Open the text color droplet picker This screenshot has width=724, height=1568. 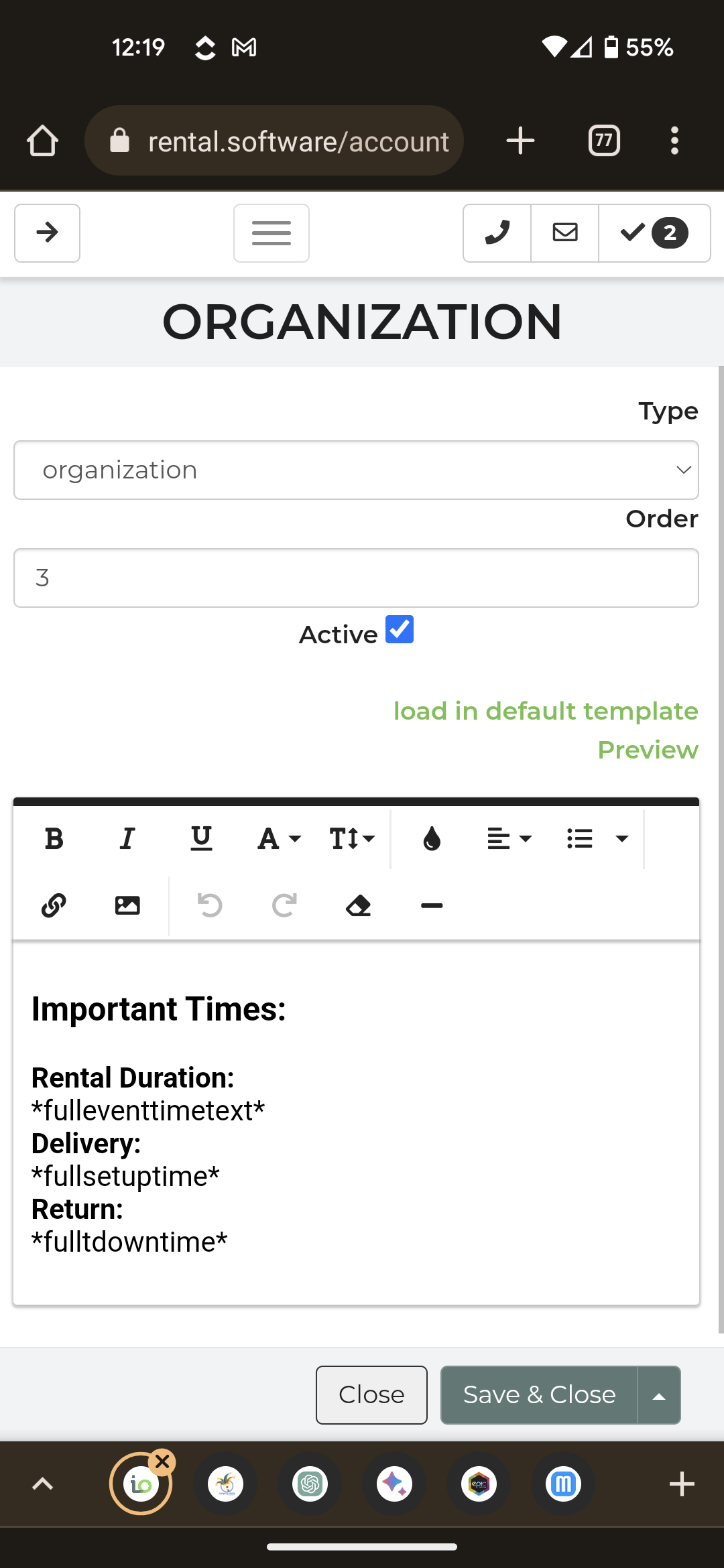[432, 838]
